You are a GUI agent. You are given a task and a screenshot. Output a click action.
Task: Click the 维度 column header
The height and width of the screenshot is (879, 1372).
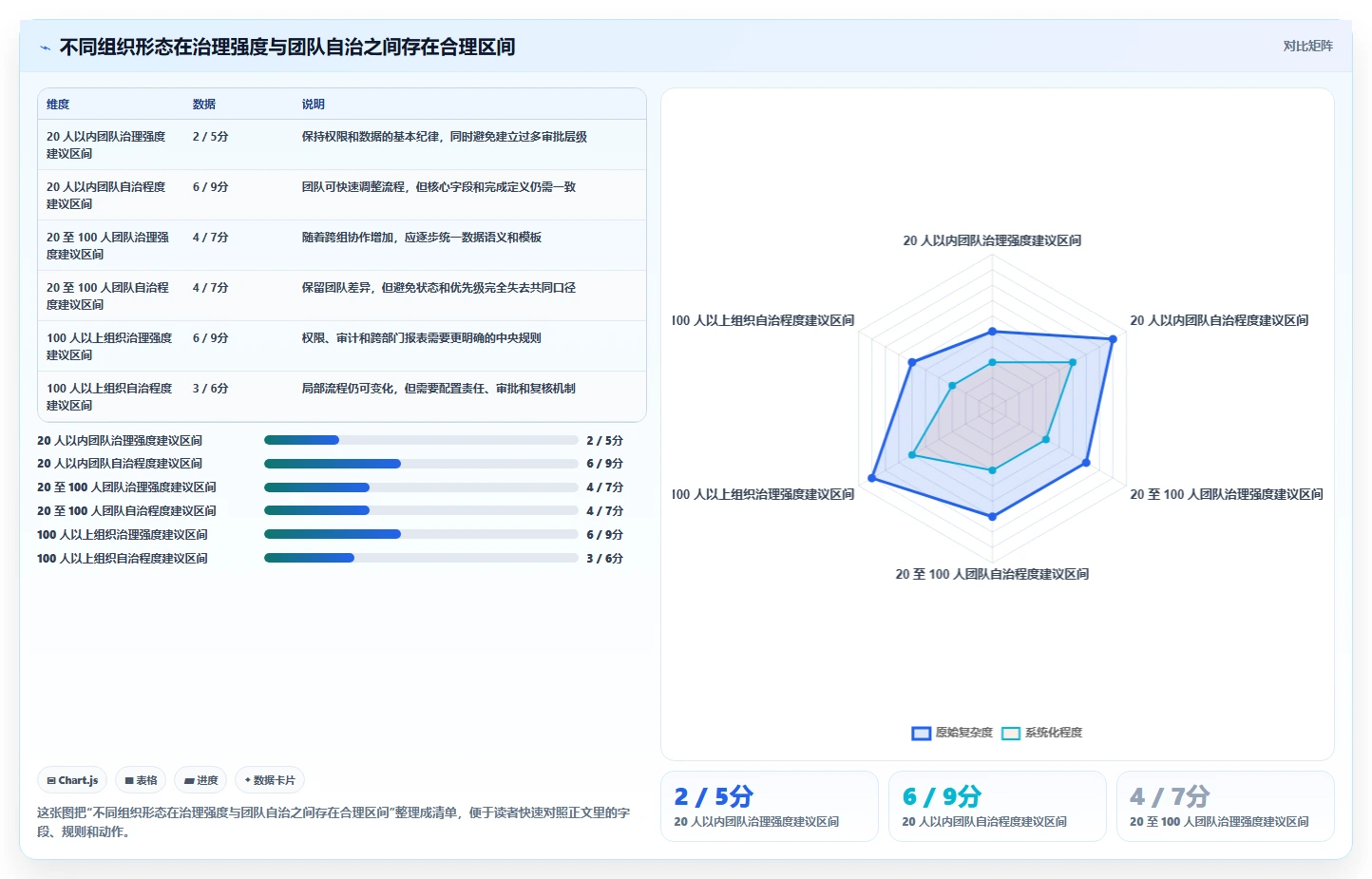coord(58,105)
